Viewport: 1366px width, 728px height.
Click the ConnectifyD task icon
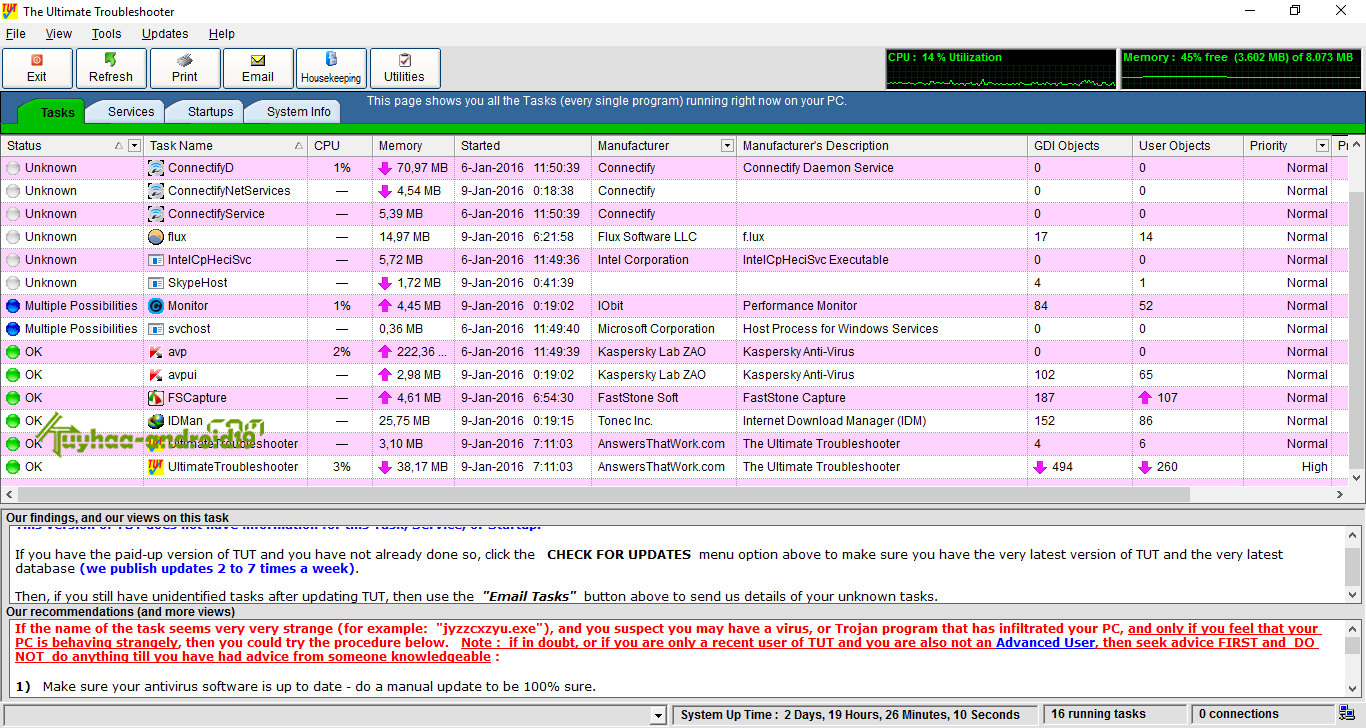click(x=156, y=168)
